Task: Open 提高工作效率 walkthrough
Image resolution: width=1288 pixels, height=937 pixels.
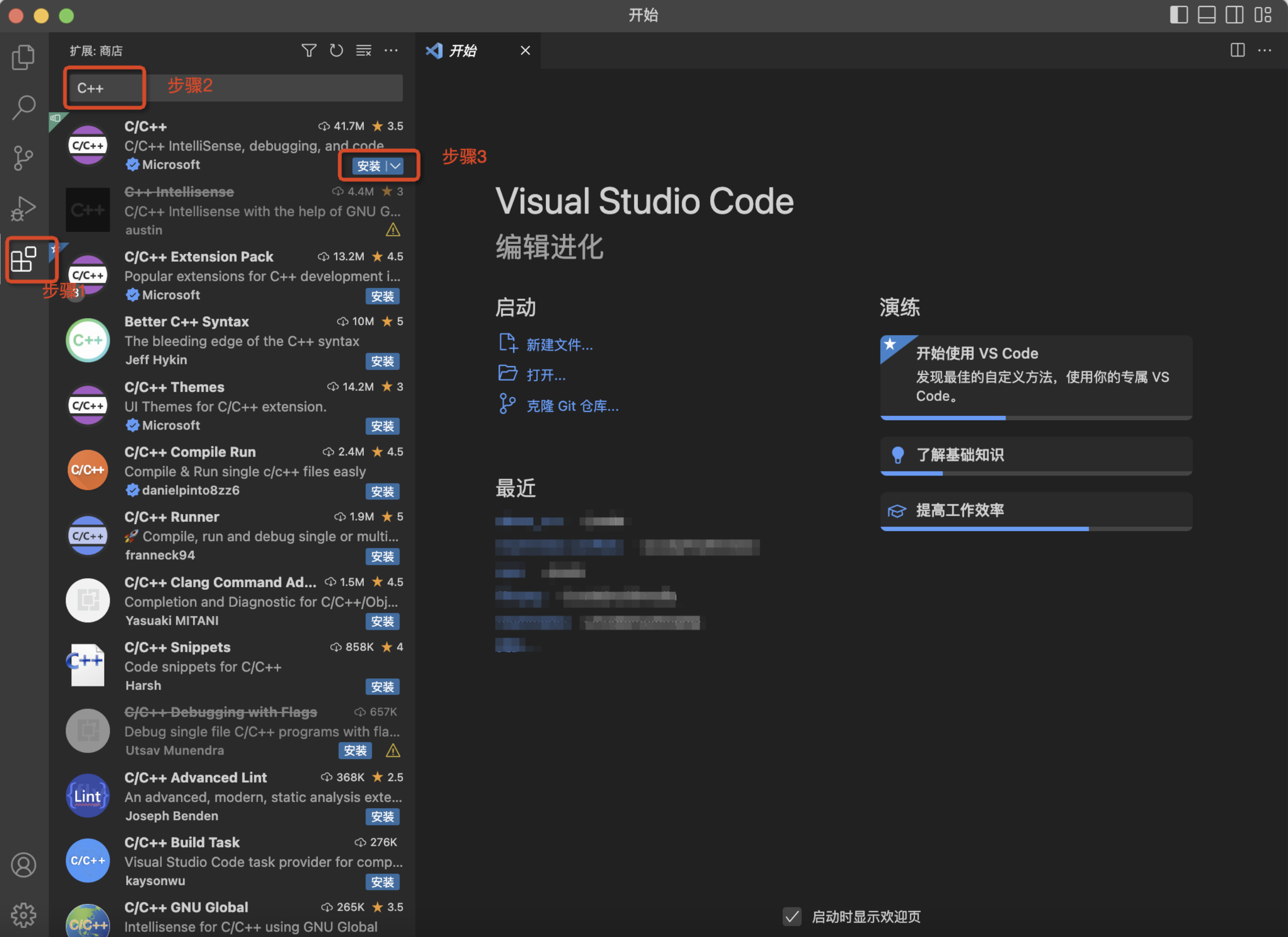Action: [x=1036, y=511]
